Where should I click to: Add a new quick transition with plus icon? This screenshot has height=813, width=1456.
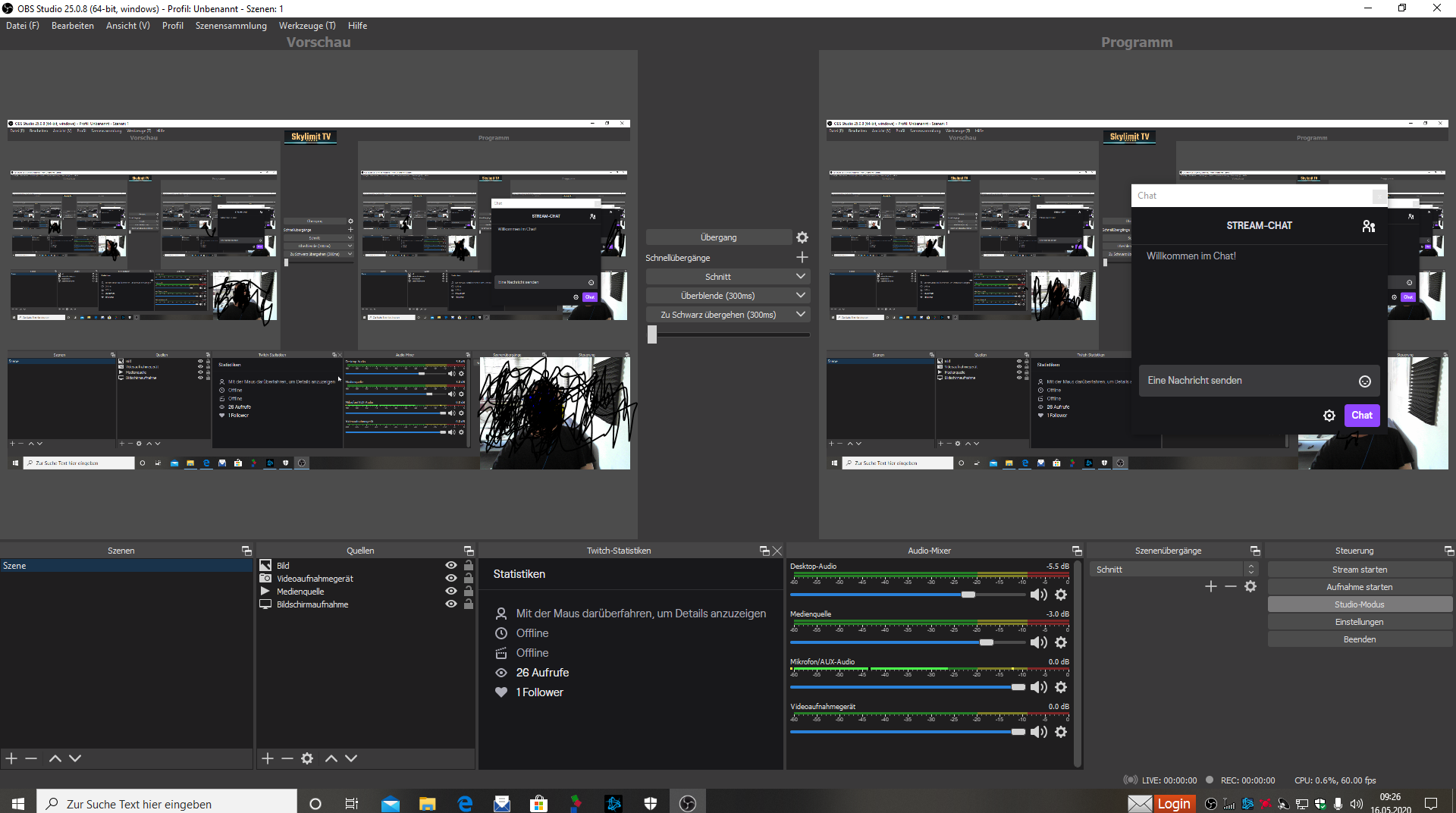click(802, 258)
